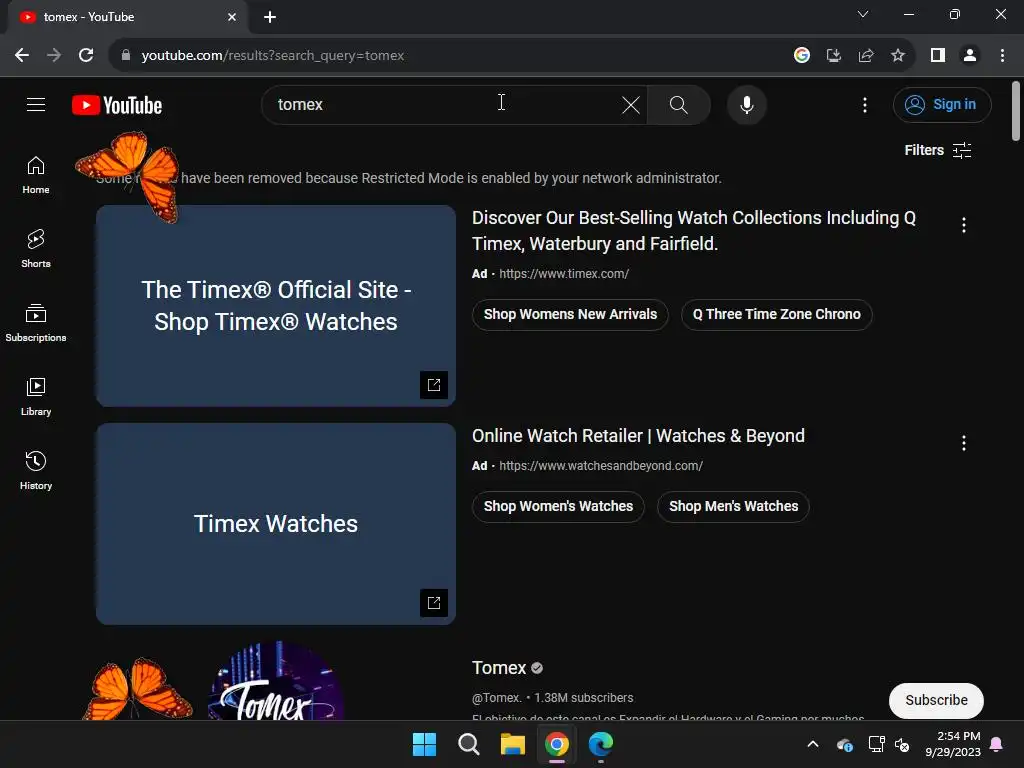1024x768 pixels.
Task: Click the Timex Official Site ad thumbnail
Action: 276,306
